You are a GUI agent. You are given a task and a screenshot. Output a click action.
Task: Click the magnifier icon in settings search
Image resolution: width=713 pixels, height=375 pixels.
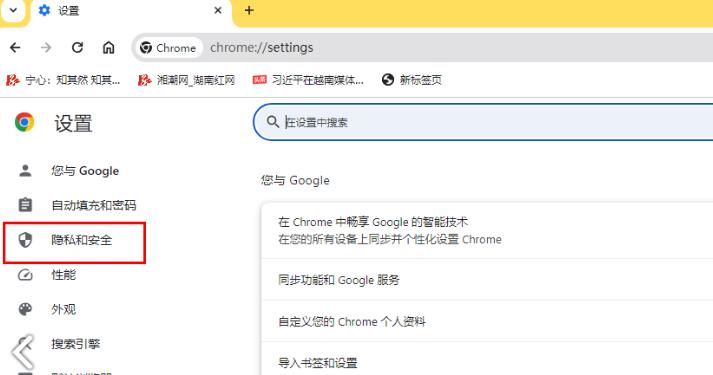click(x=273, y=122)
